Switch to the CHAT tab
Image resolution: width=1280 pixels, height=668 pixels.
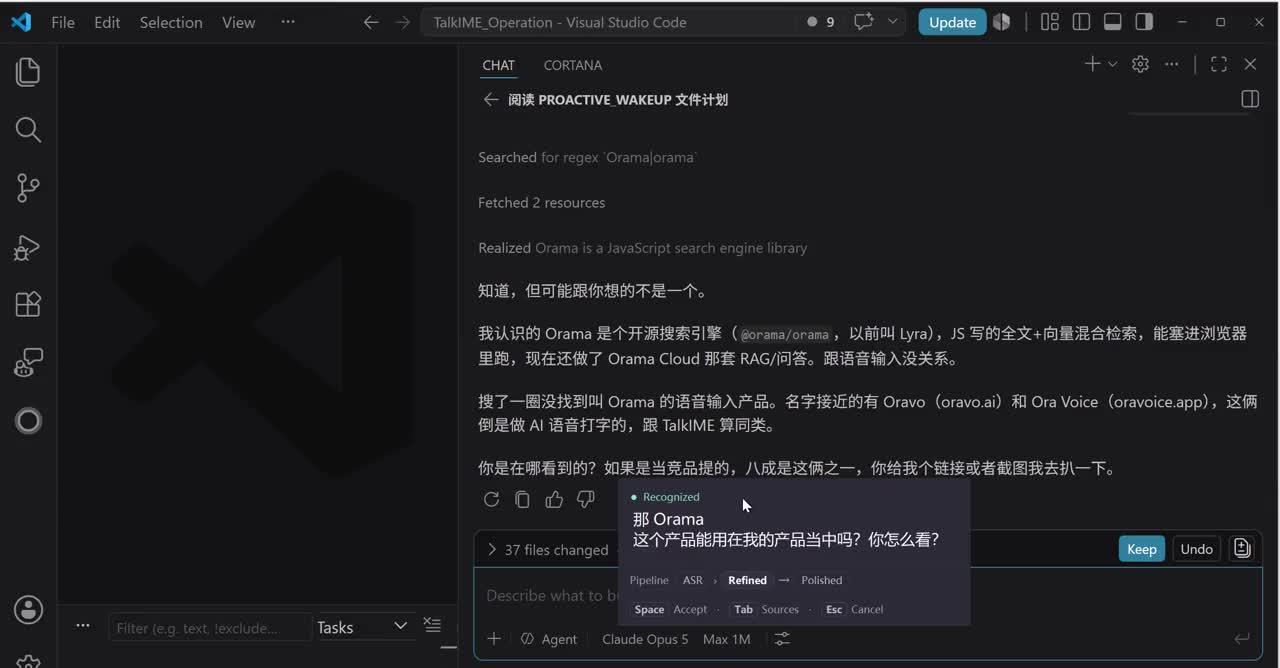pos(498,65)
